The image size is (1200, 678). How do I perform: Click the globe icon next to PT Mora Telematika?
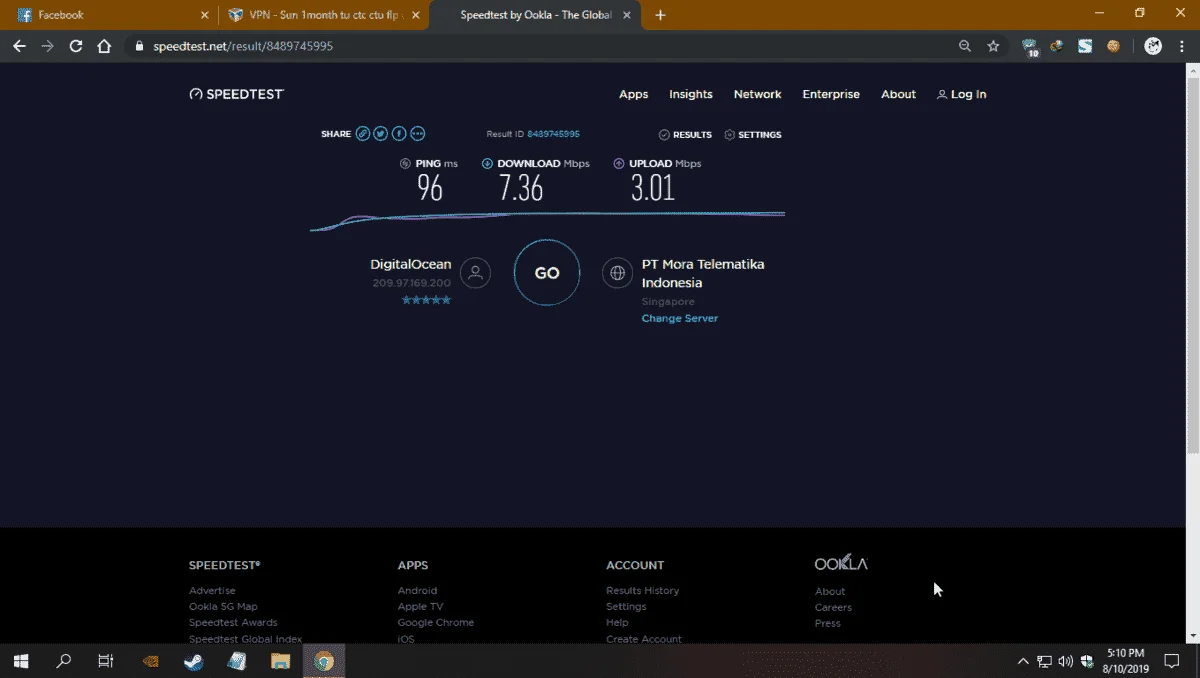pyautogui.click(x=618, y=272)
